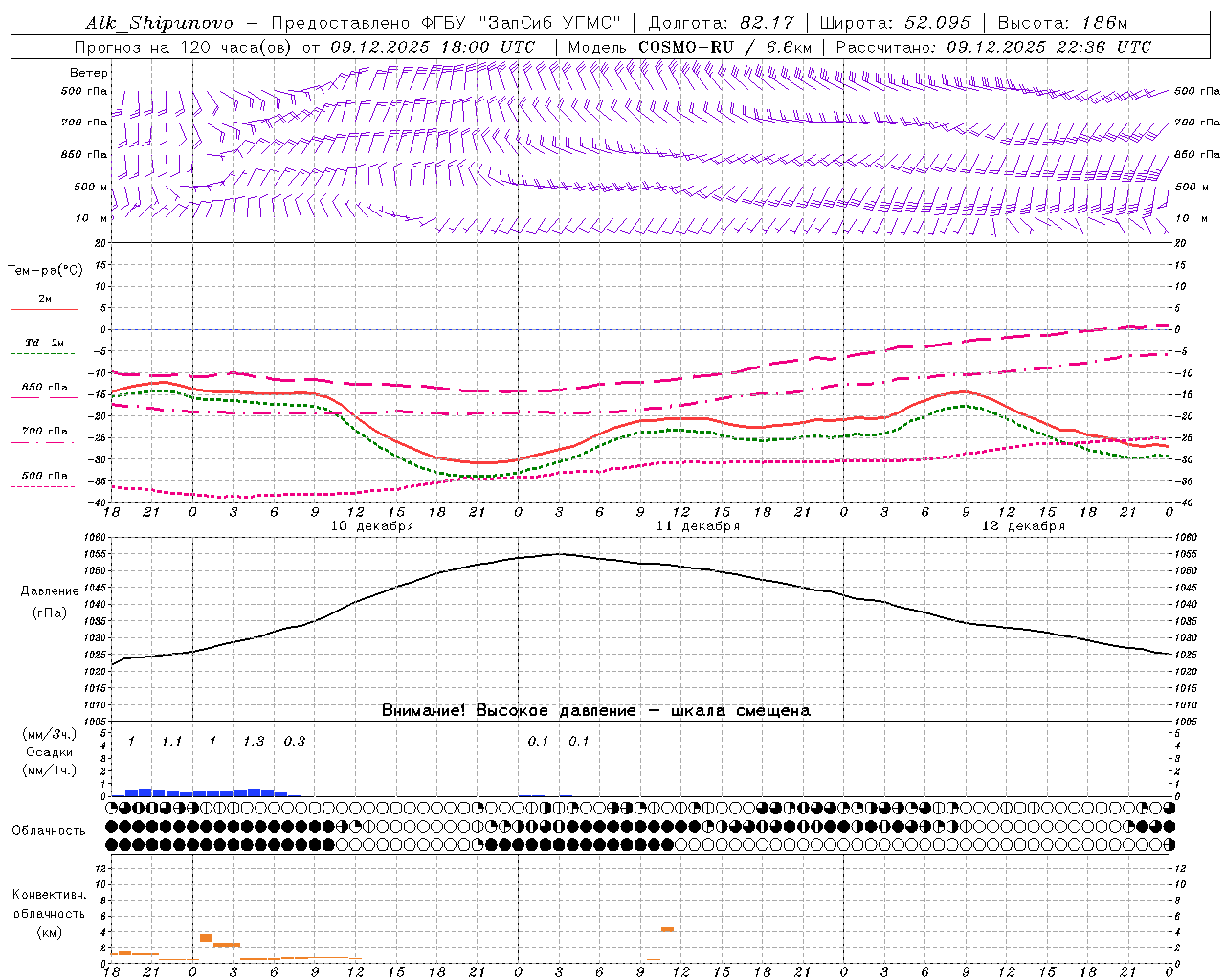The image size is (1225, 980).
Task: Click the warning "Внимание! Высокое давление — шкала смещена"
Action: pyautogui.click(x=596, y=711)
